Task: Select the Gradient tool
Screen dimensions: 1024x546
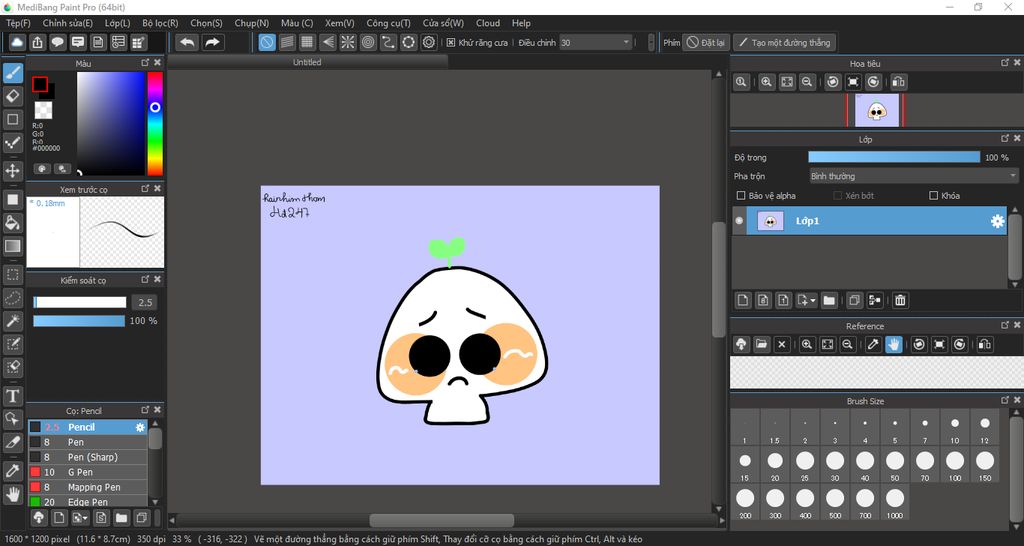Action: click(x=12, y=246)
